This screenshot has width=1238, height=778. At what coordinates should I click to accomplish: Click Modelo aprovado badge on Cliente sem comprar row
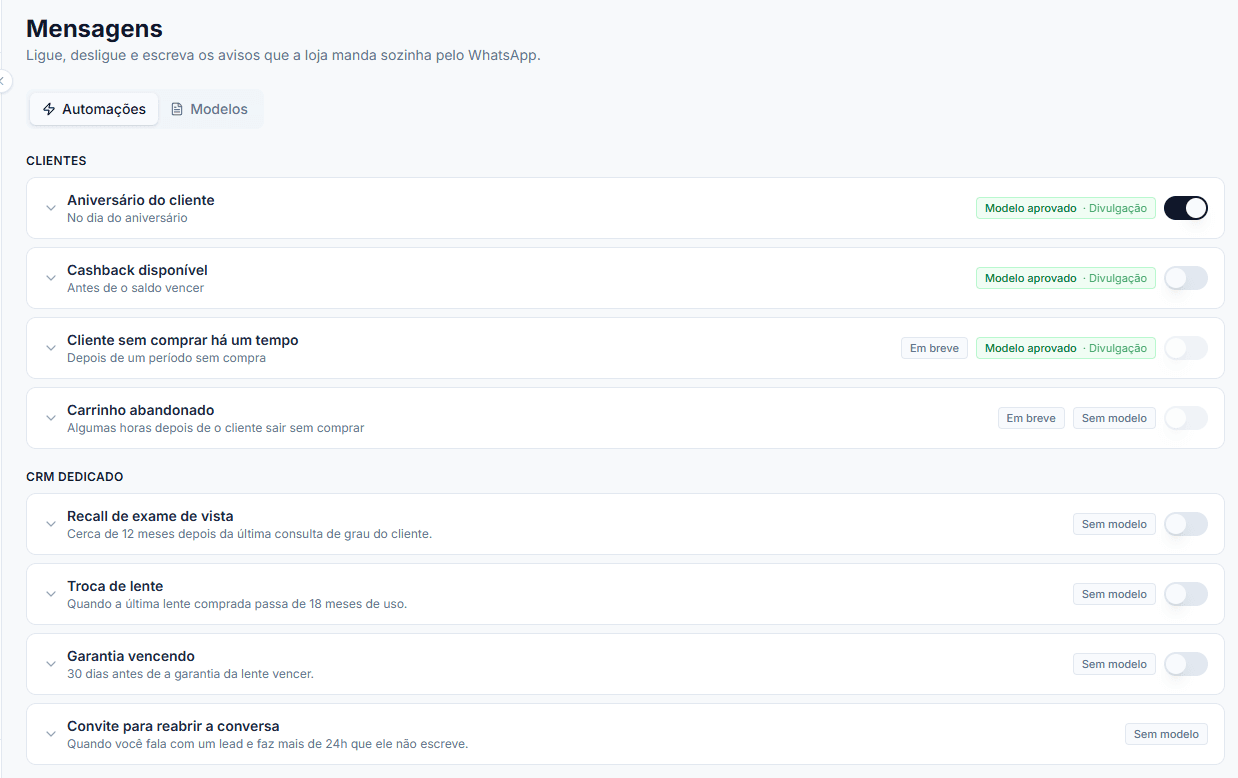(x=1066, y=348)
